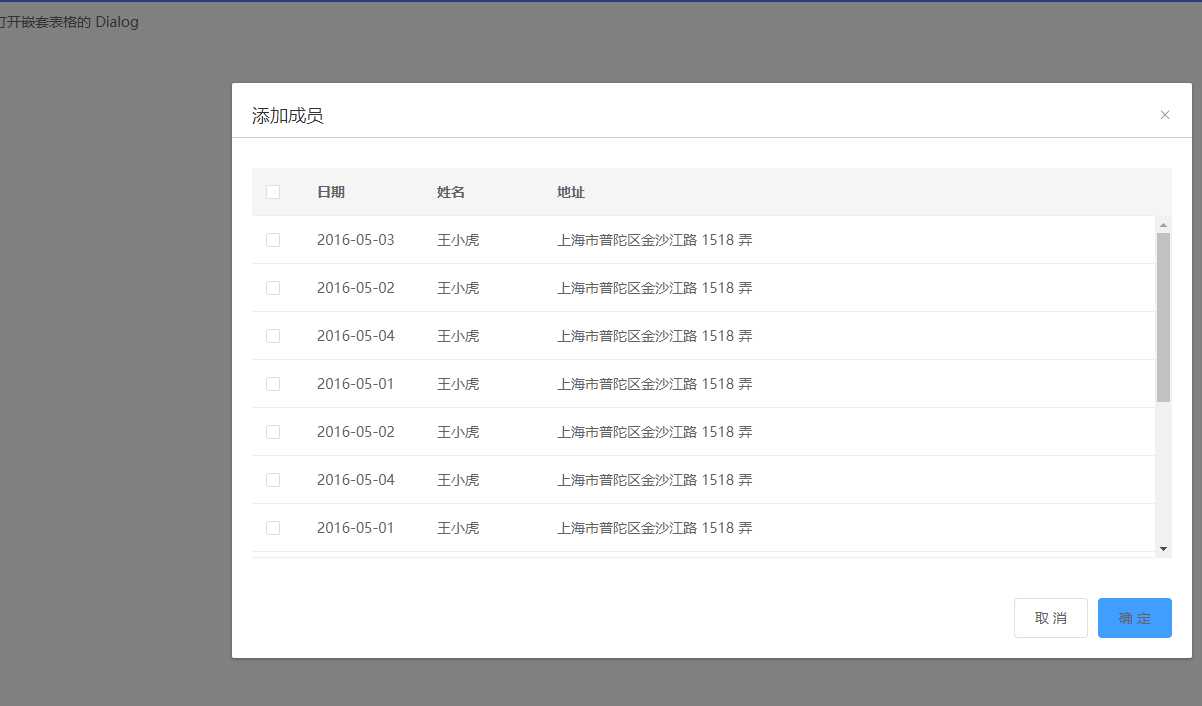This screenshot has height=706, width=1202.
Task: Click the 添加成员 dialog title
Action: 288,116
